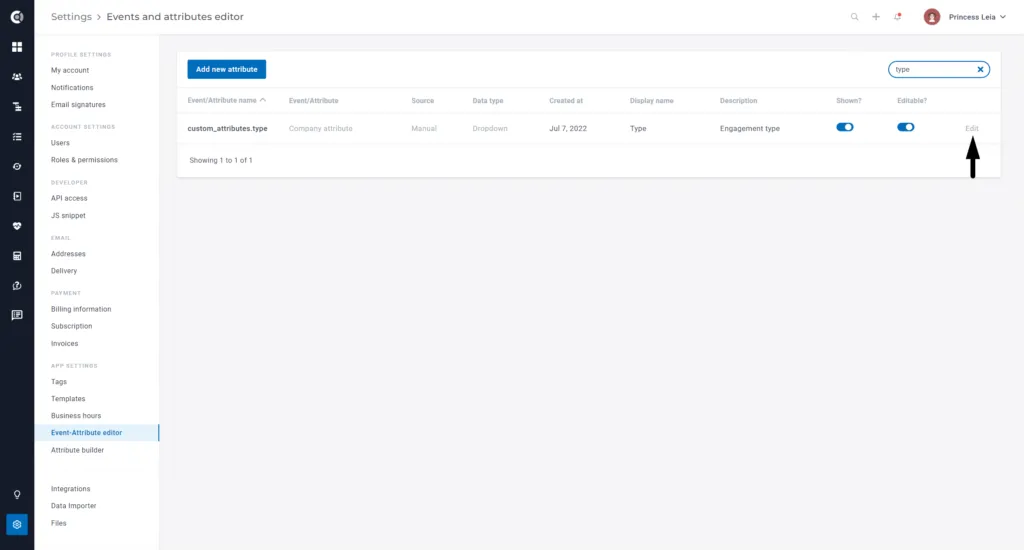Screen dimensions: 1024x550
Task: Click the Data type column header
Action: click(487, 101)
